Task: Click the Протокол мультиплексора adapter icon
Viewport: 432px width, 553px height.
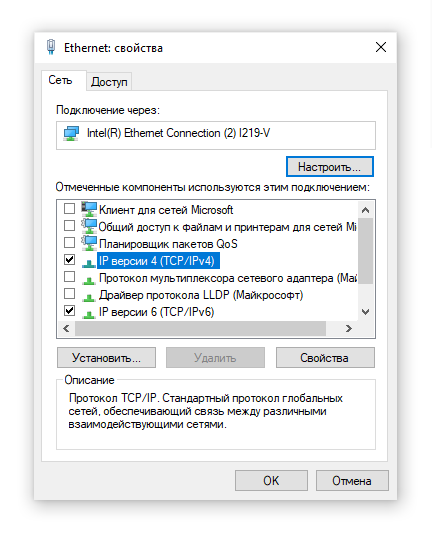Action: click(89, 280)
